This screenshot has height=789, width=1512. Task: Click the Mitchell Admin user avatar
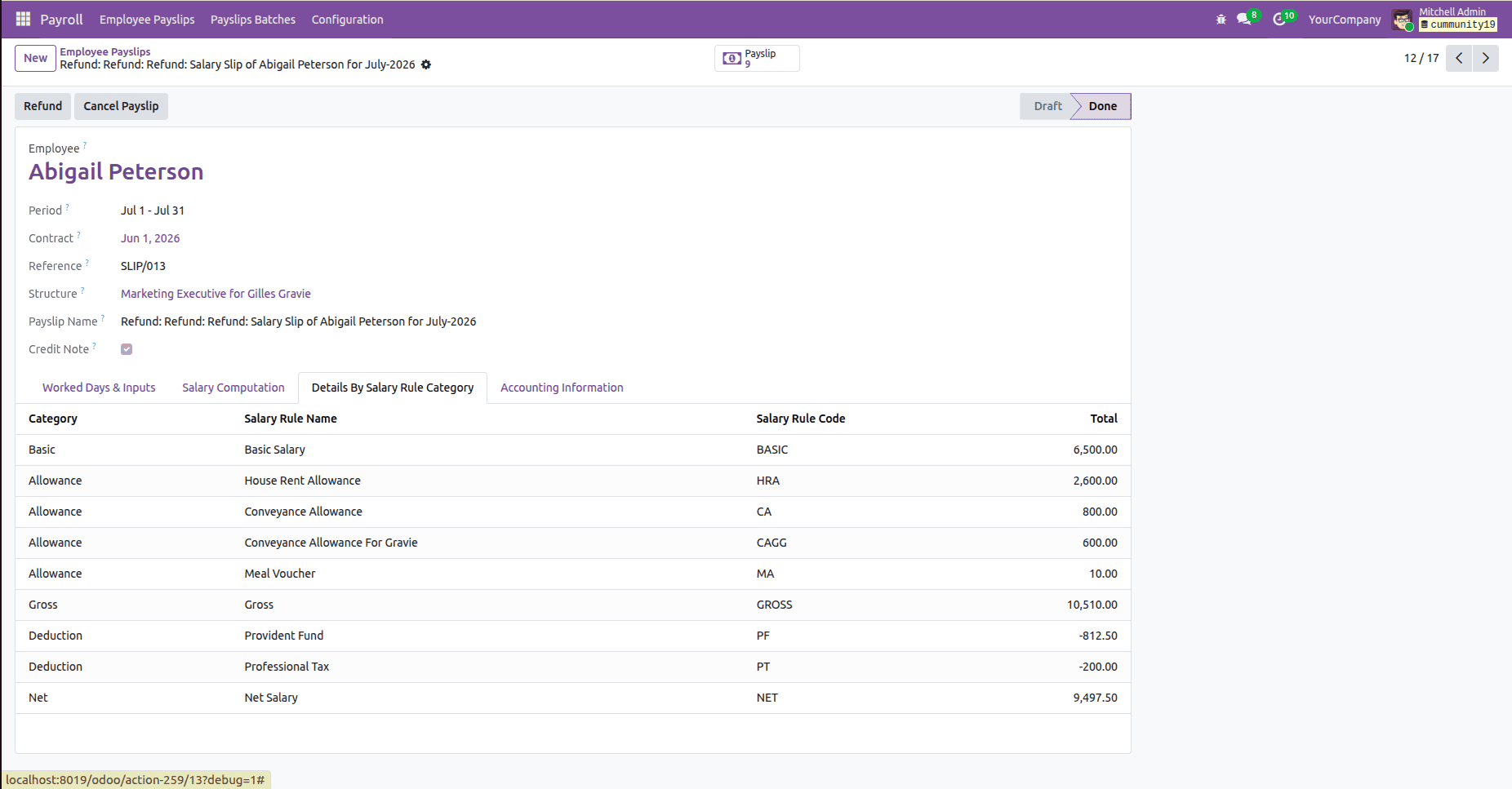click(1403, 20)
